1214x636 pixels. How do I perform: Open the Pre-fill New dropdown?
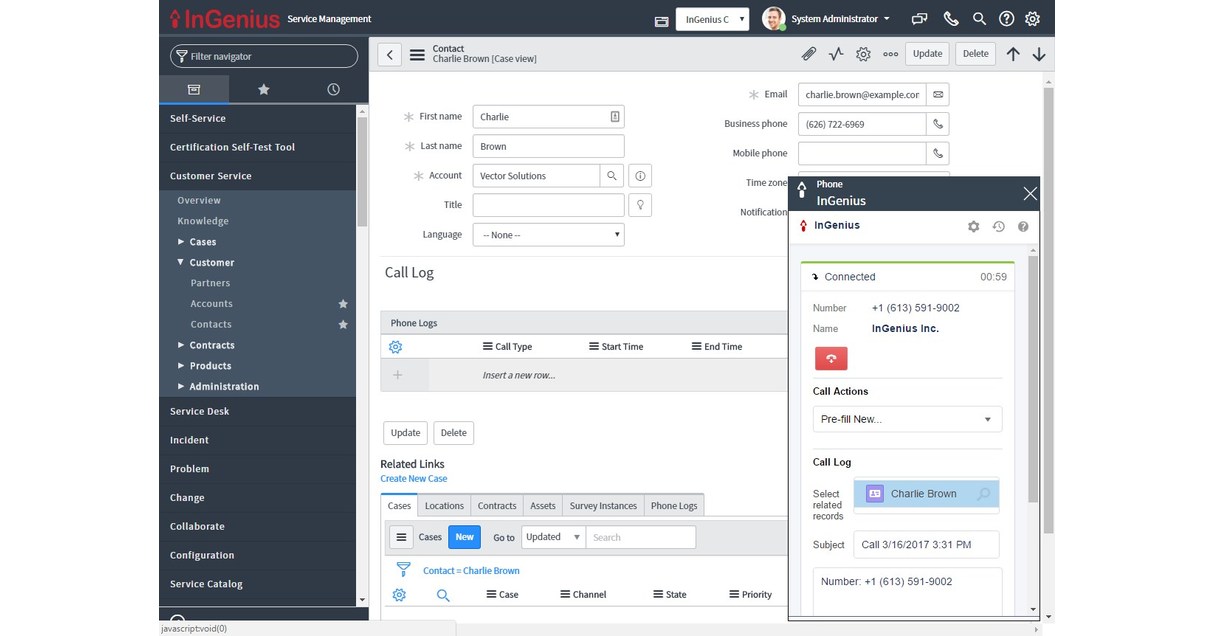[906, 419]
